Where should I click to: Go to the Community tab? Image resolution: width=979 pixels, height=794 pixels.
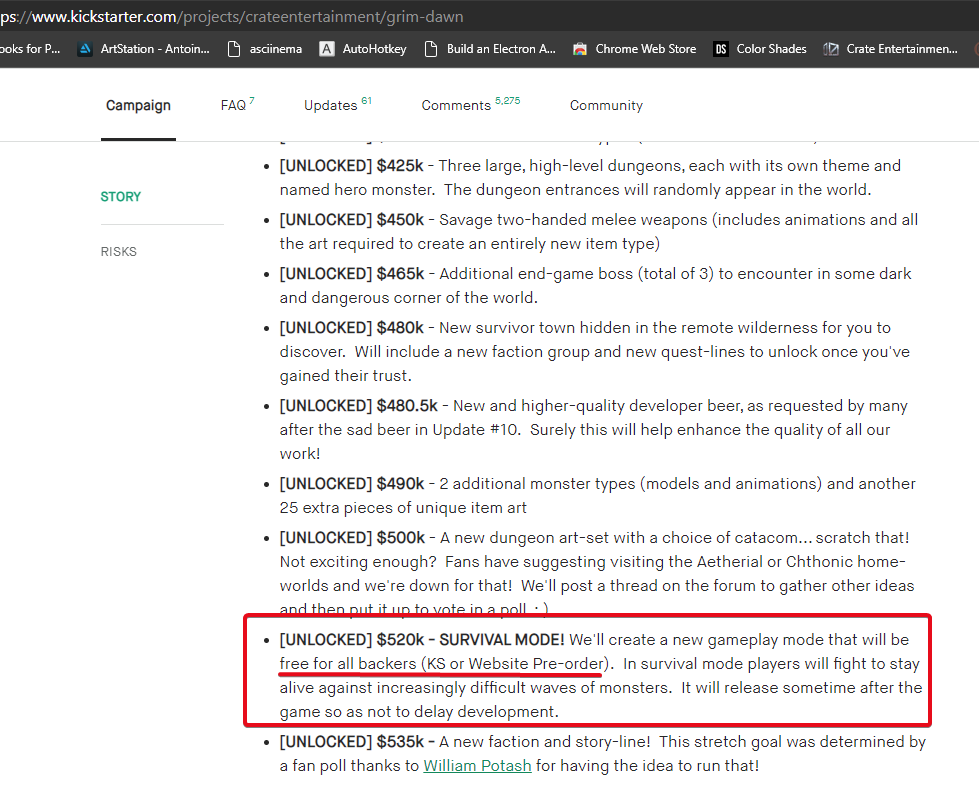click(606, 105)
